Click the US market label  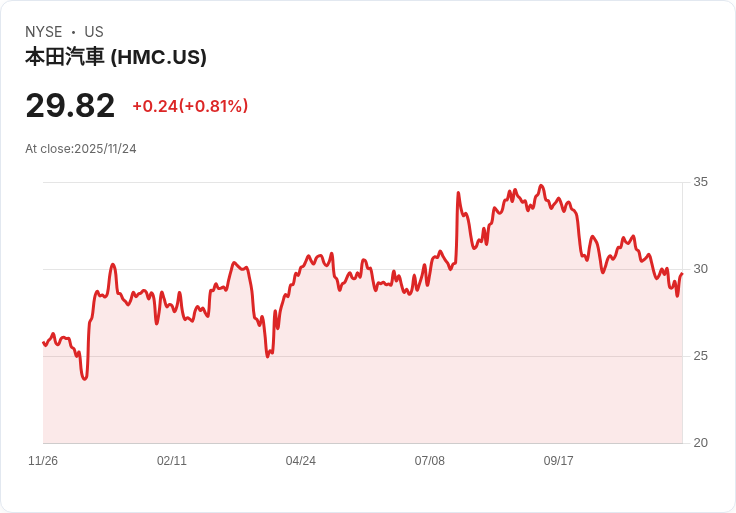pyautogui.click(x=94, y=32)
